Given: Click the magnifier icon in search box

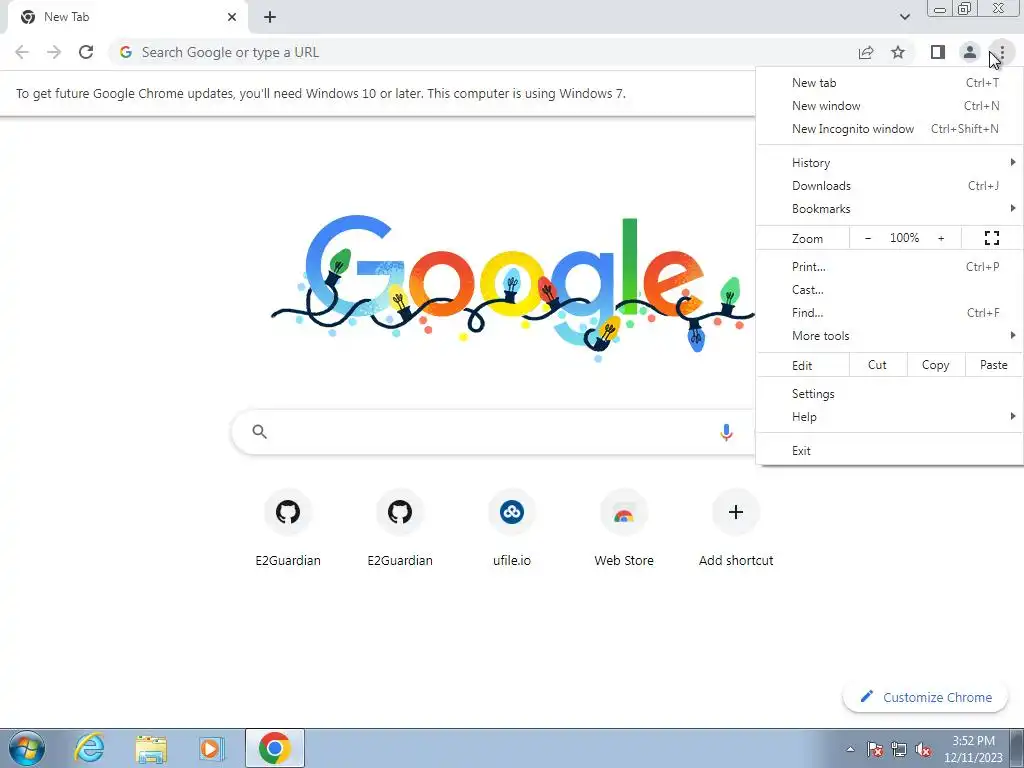Looking at the screenshot, I should coord(259,432).
